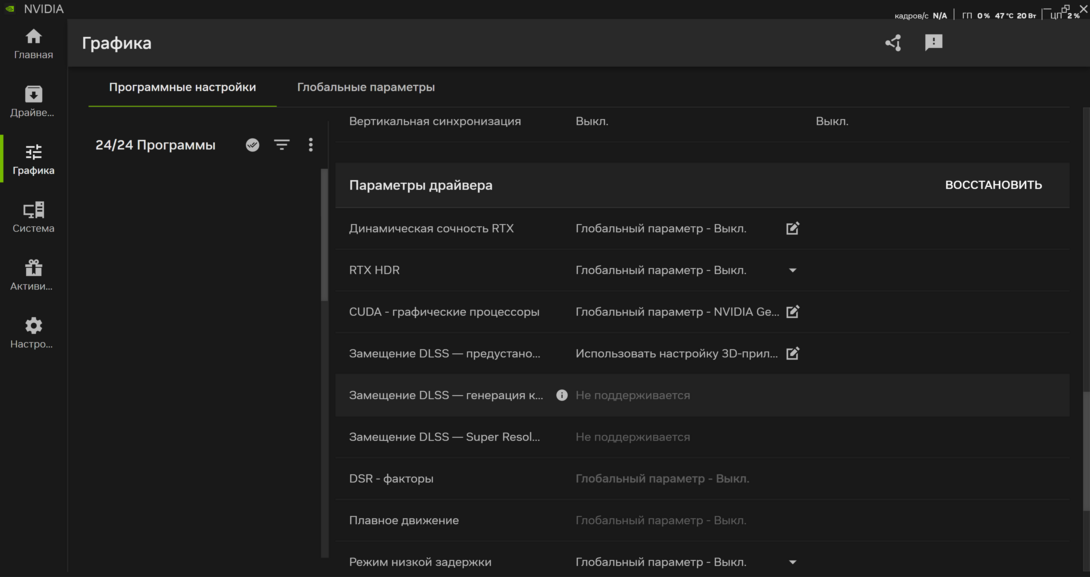
Task: Open the Система sidebar section
Action: pyautogui.click(x=33, y=217)
